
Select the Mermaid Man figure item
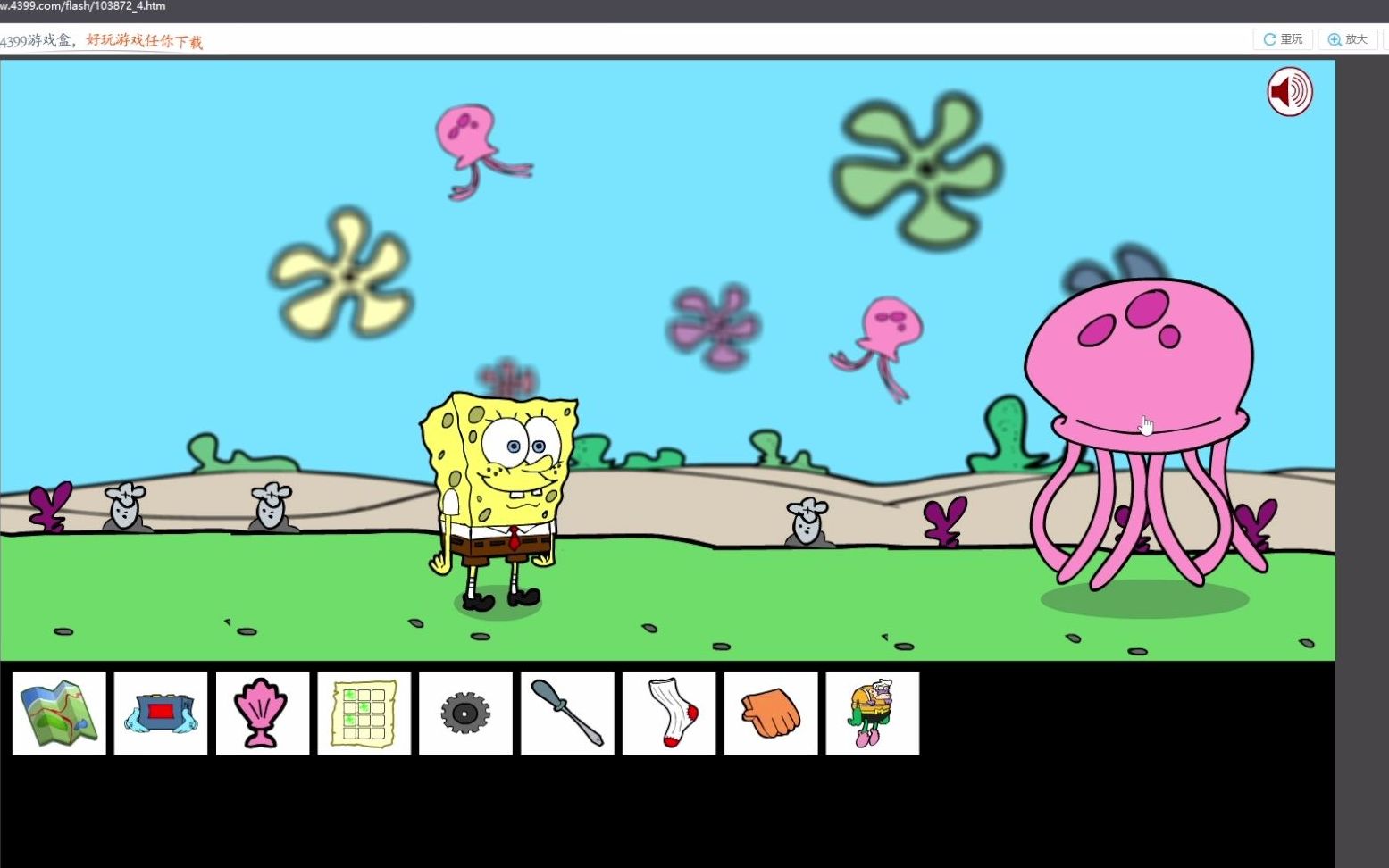click(873, 714)
